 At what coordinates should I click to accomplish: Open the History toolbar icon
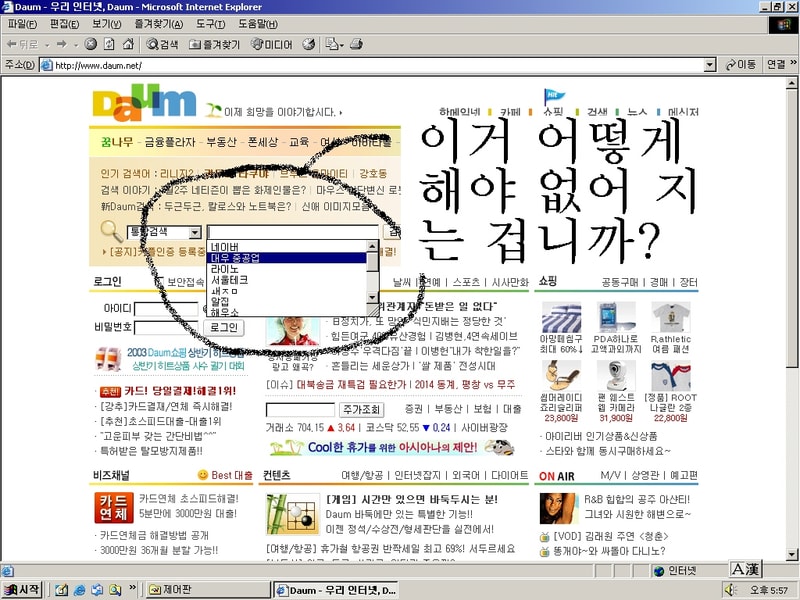pyautogui.click(x=309, y=44)
